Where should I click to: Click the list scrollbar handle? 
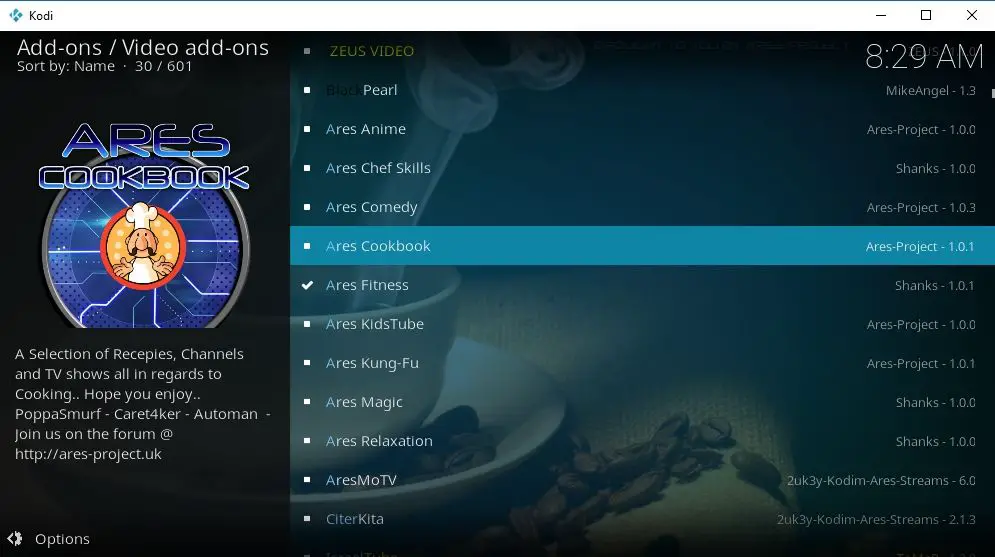[x=992, y=93]
